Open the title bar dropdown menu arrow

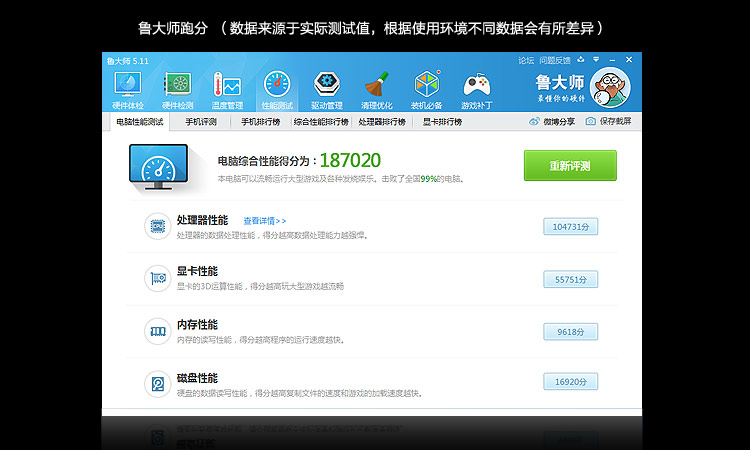[x=596, y=60]
